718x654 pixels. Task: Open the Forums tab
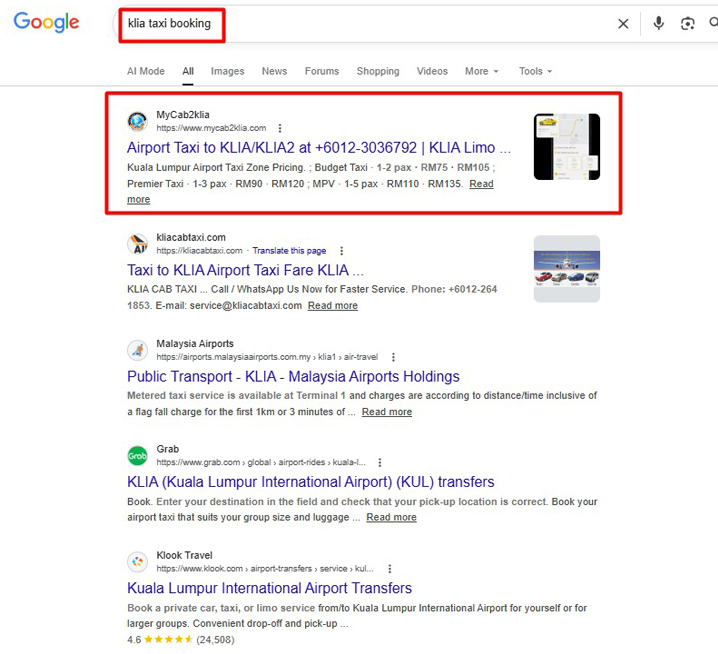(322, 71)
